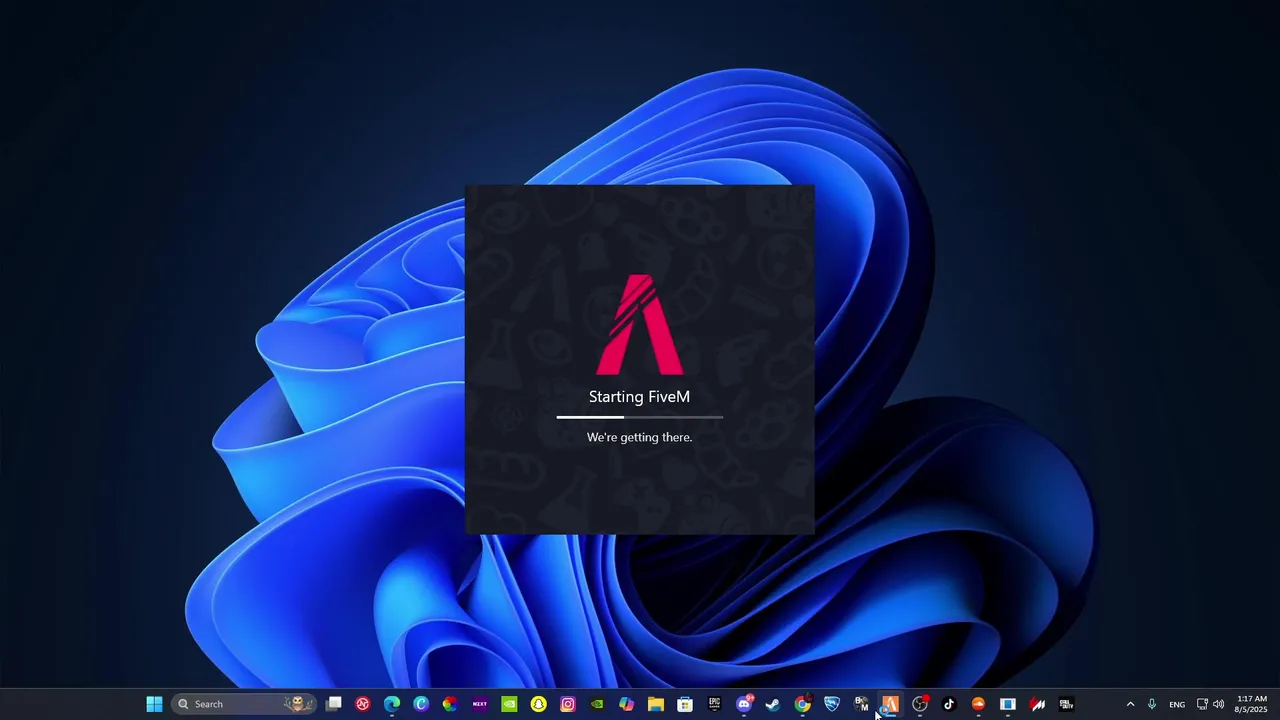The image size is (1280, 720).
Task: Open MSI Afterburner red icon in the taskbar
Action: (1037, 704)
